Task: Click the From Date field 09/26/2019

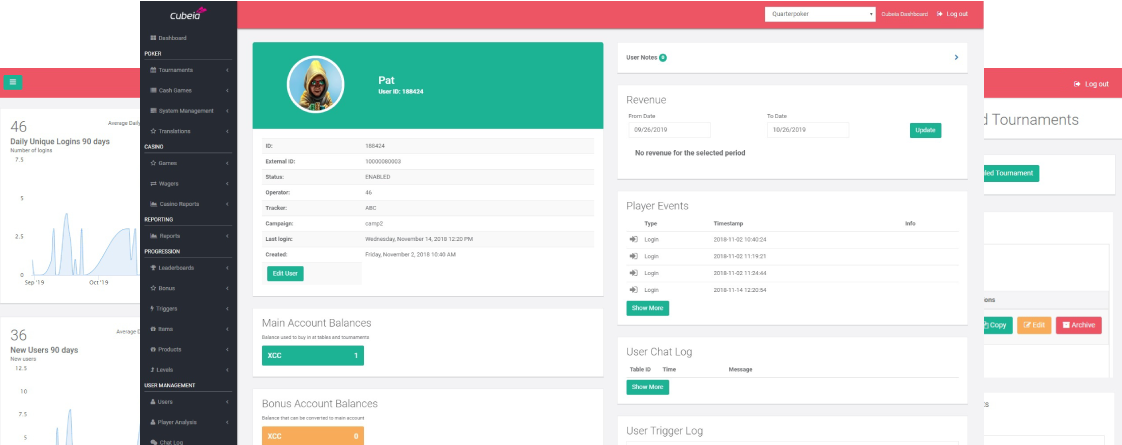Action: (x=669, y=130)
